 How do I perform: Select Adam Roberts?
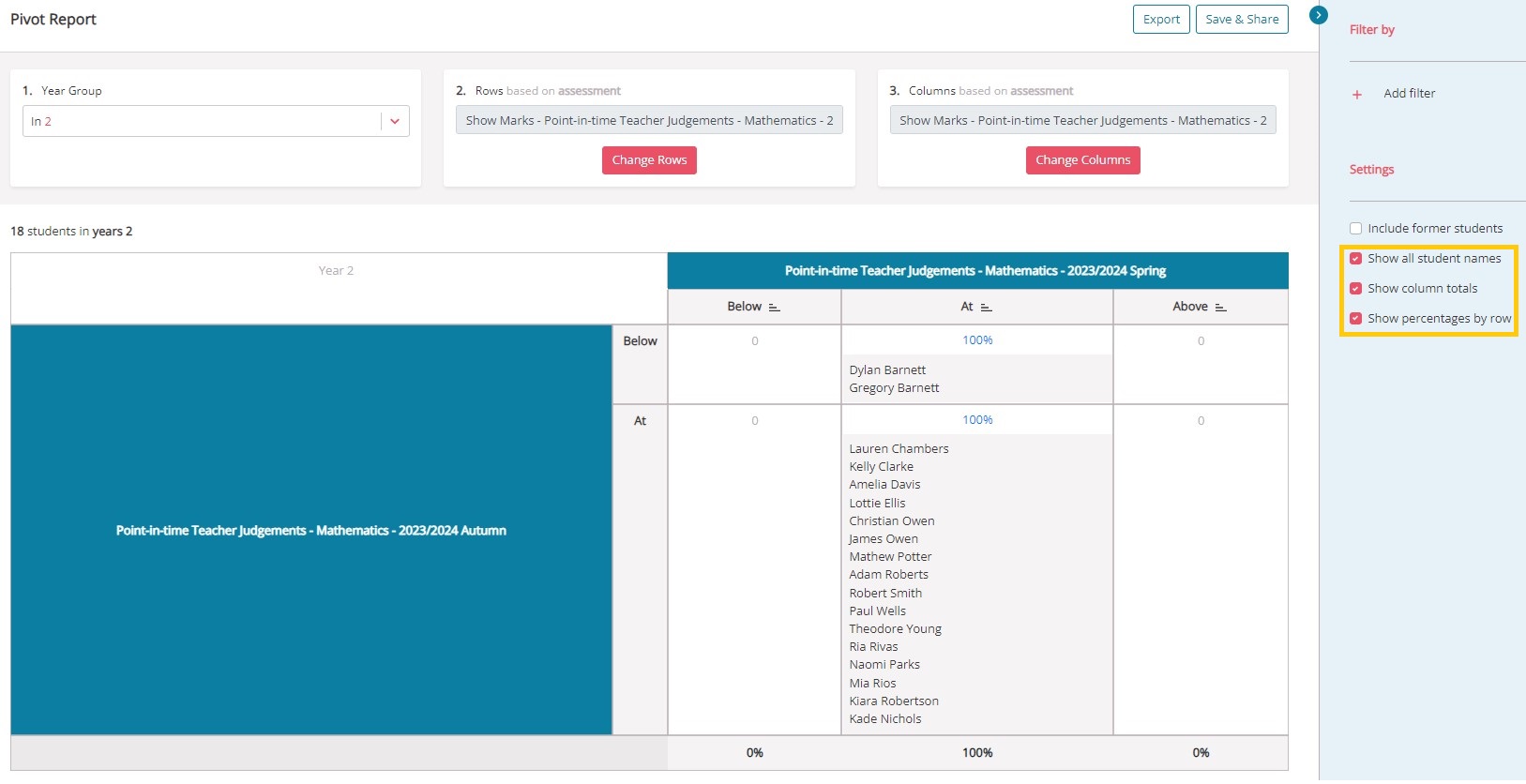click(888, 575)
